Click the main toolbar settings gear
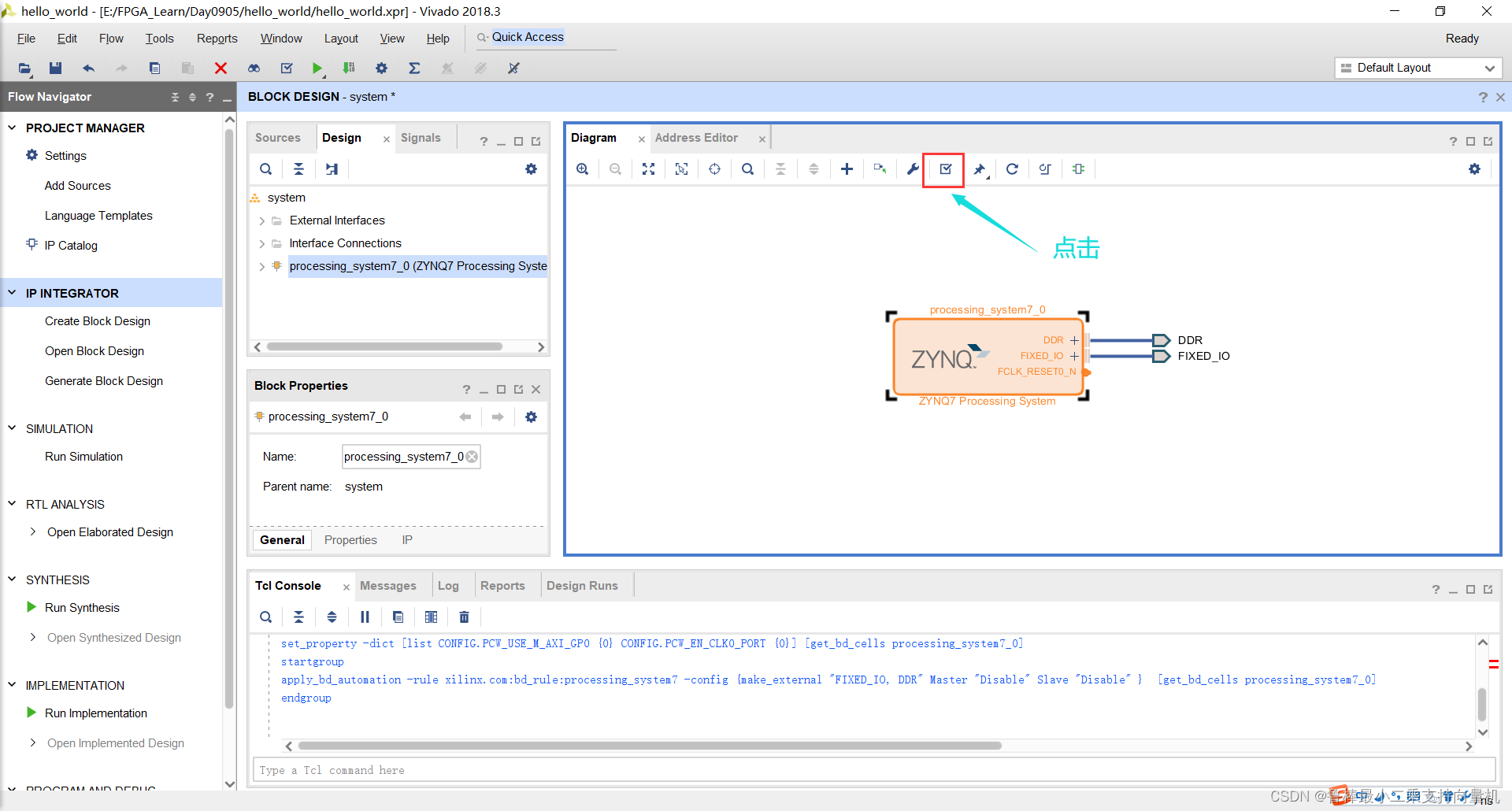This screenshot has width=1512, height=811. click(381, 69)
